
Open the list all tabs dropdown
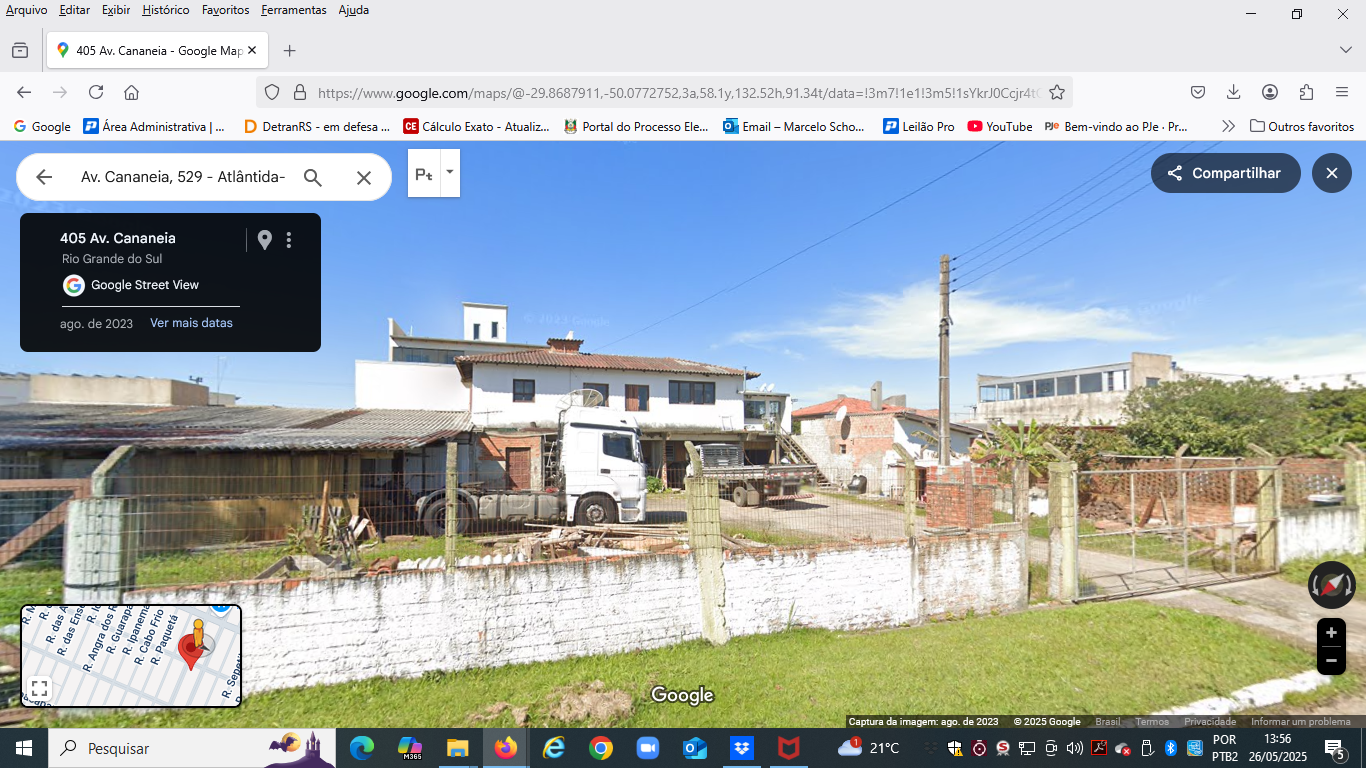click(1345, 50)
